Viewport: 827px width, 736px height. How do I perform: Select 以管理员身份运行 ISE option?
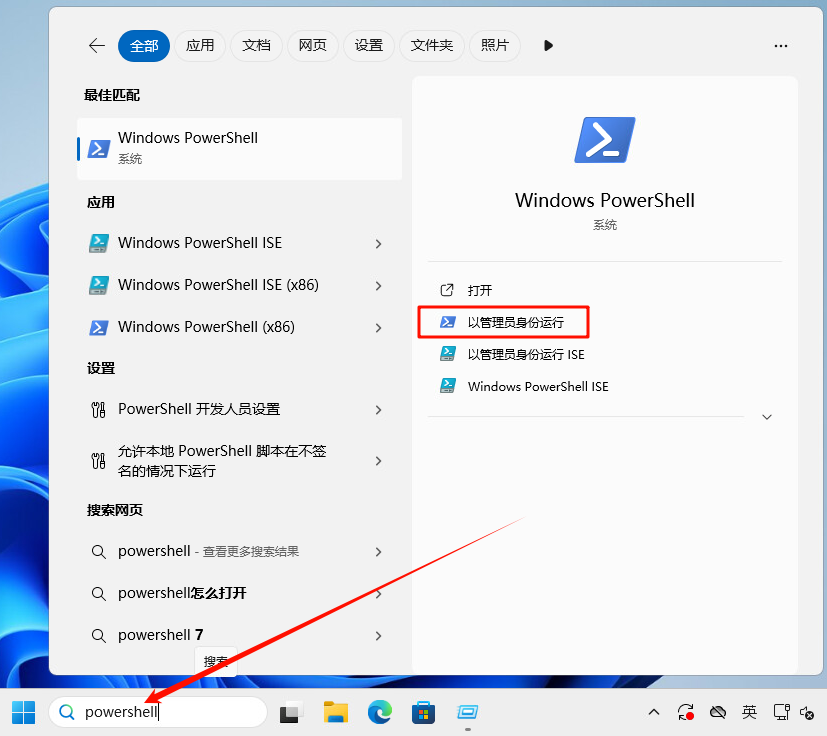pos(525,354)
